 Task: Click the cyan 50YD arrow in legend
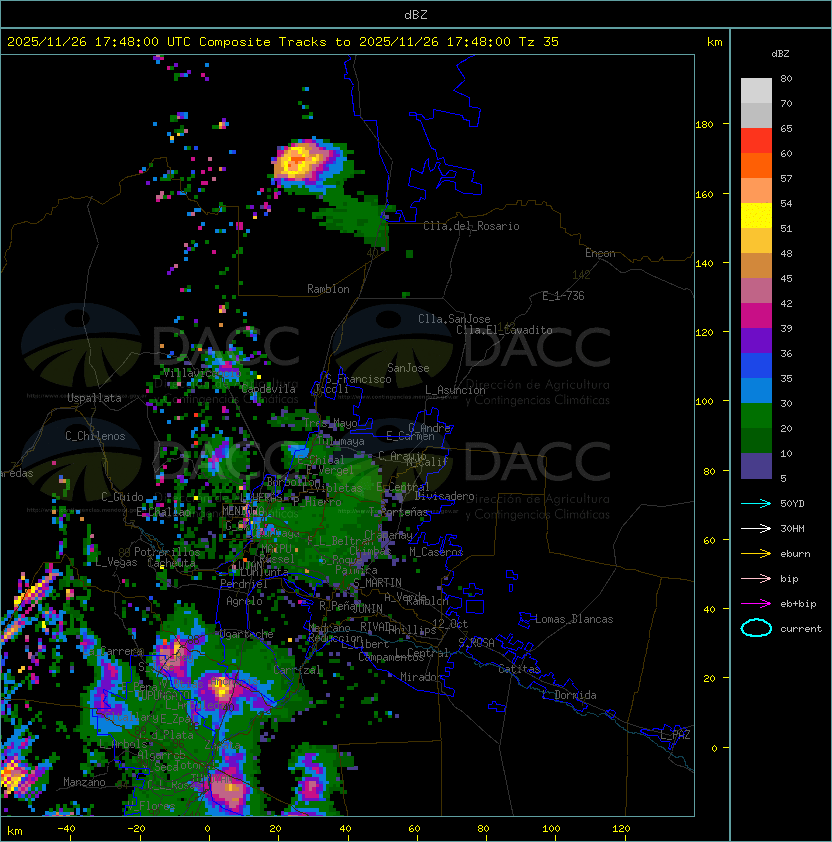click(x=756, y=504)
